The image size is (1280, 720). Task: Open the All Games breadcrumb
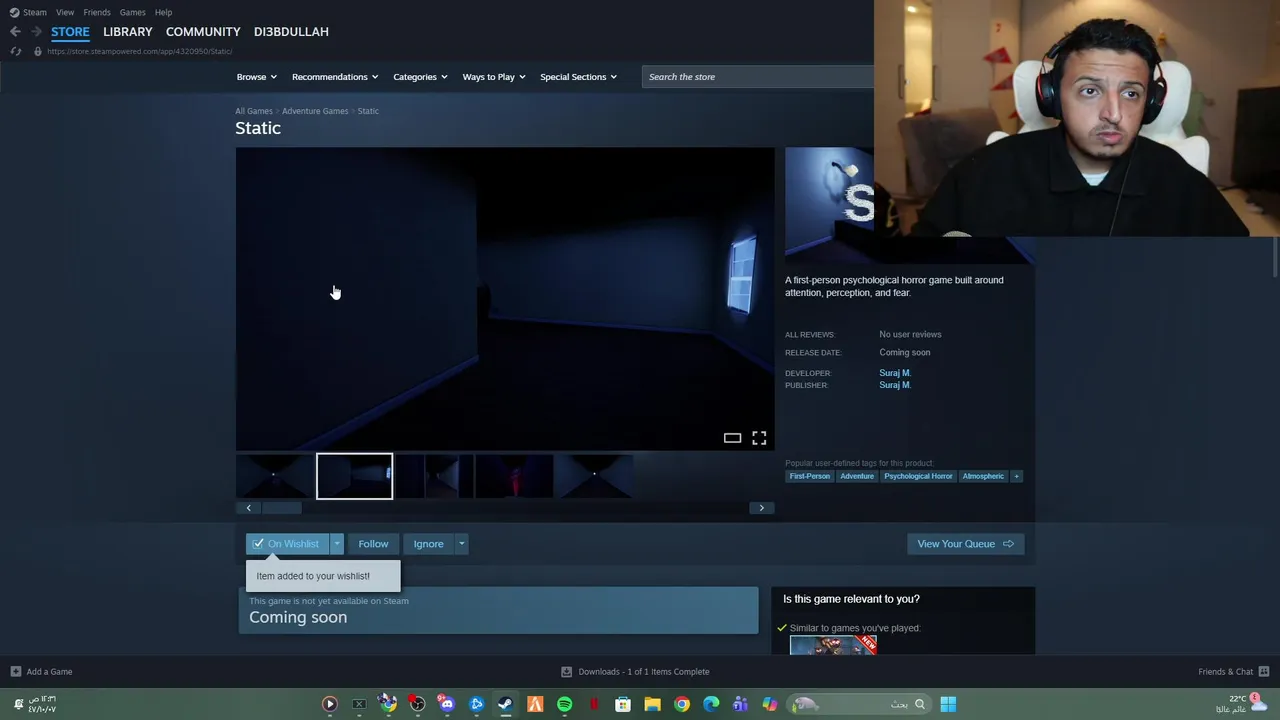click(x=253, y=111)
